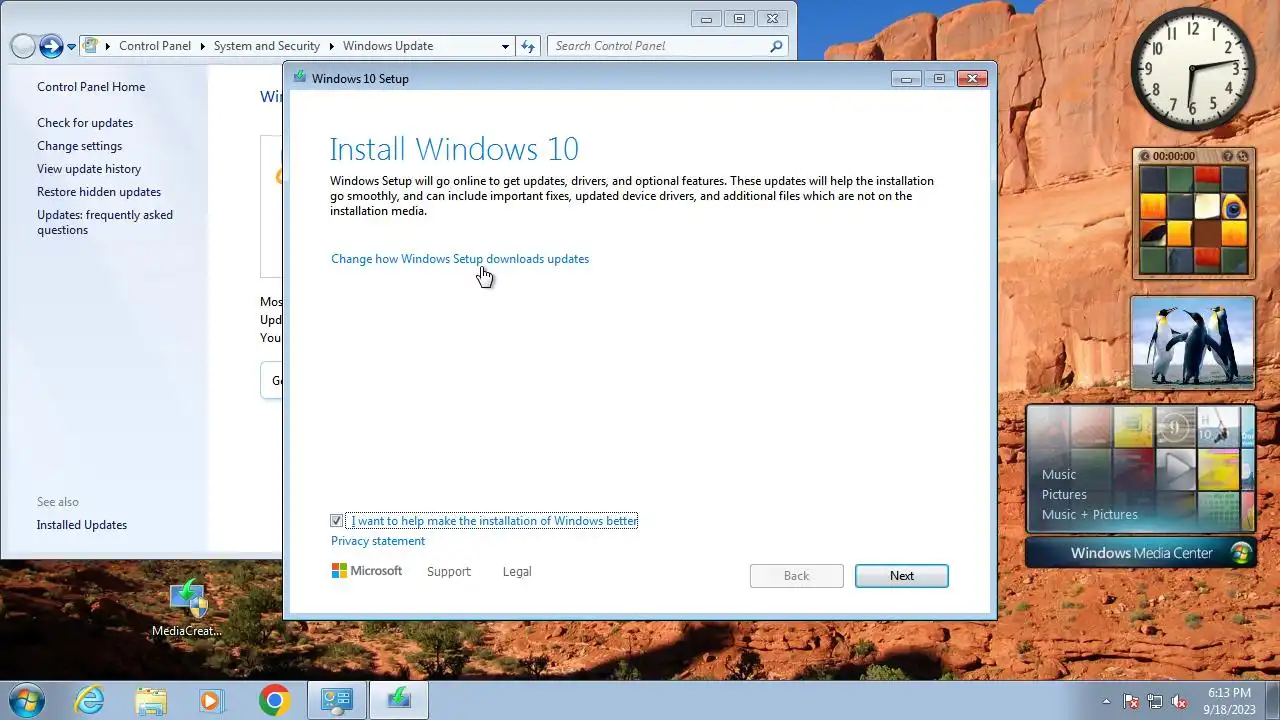Click the Forward arrow in Control Panel
This screenshot has height=720, width=1280.
pos(51,46)
